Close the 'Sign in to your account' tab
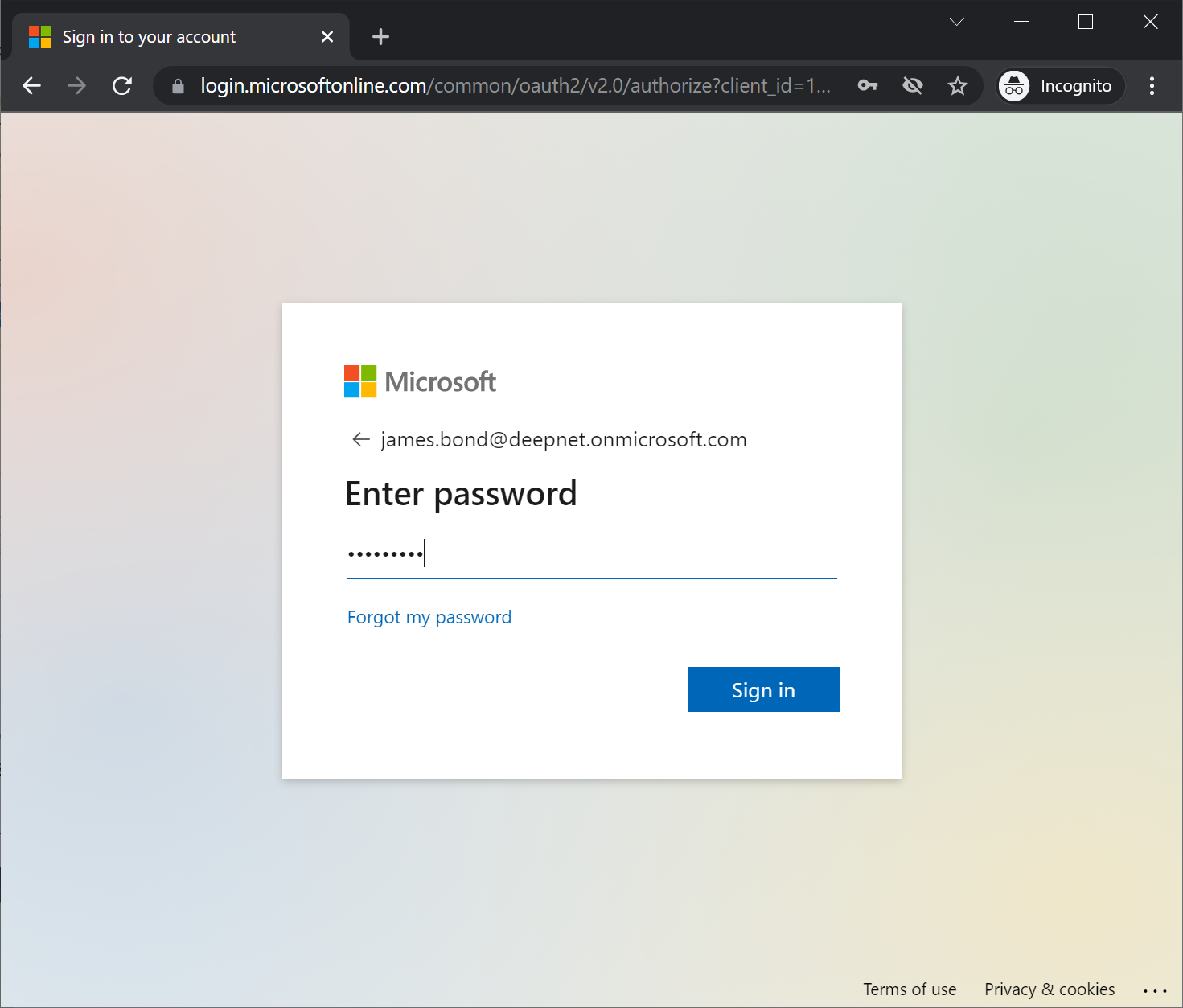 click(x=327, y=37)
